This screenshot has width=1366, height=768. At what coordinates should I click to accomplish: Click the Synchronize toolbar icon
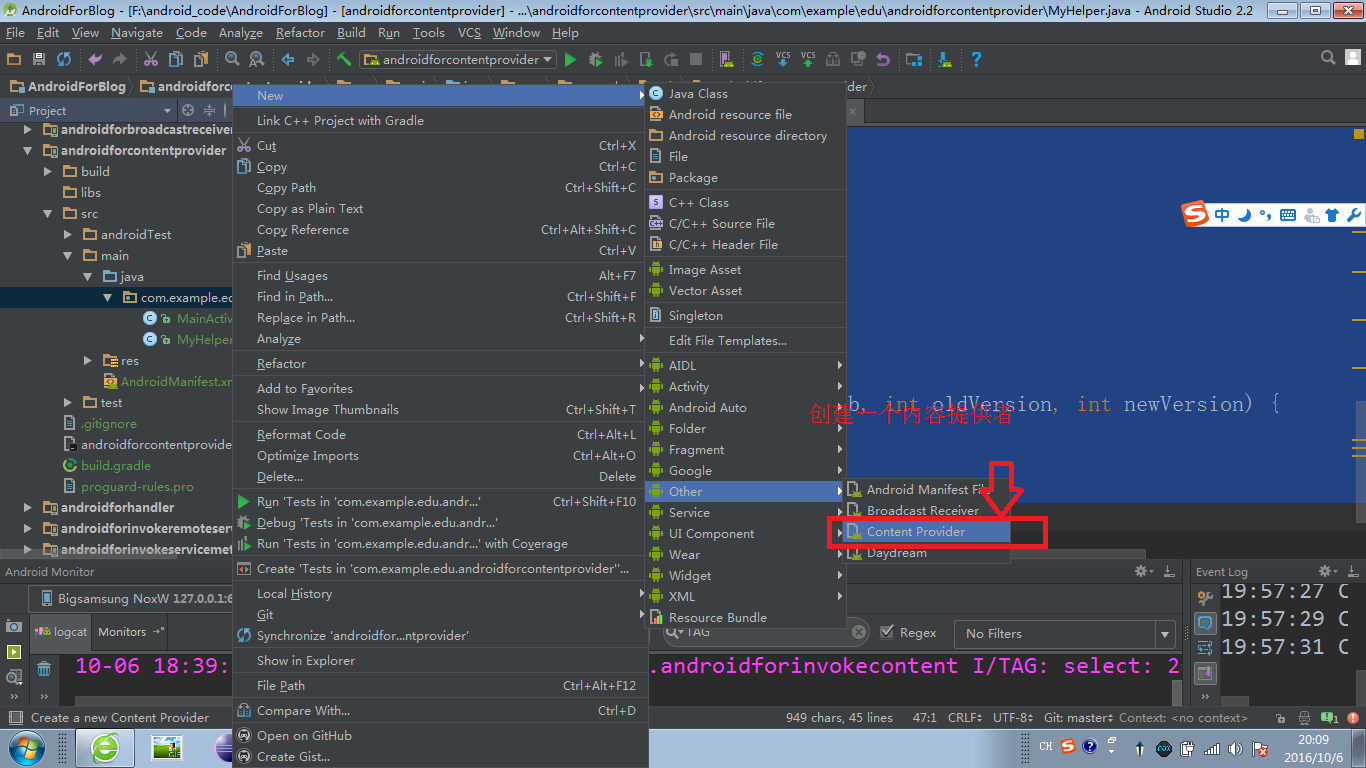[x=64, y=60]
